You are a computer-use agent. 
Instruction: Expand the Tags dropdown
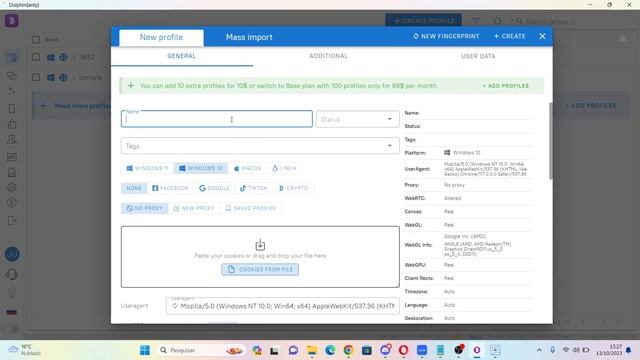[x=260, y=146]
